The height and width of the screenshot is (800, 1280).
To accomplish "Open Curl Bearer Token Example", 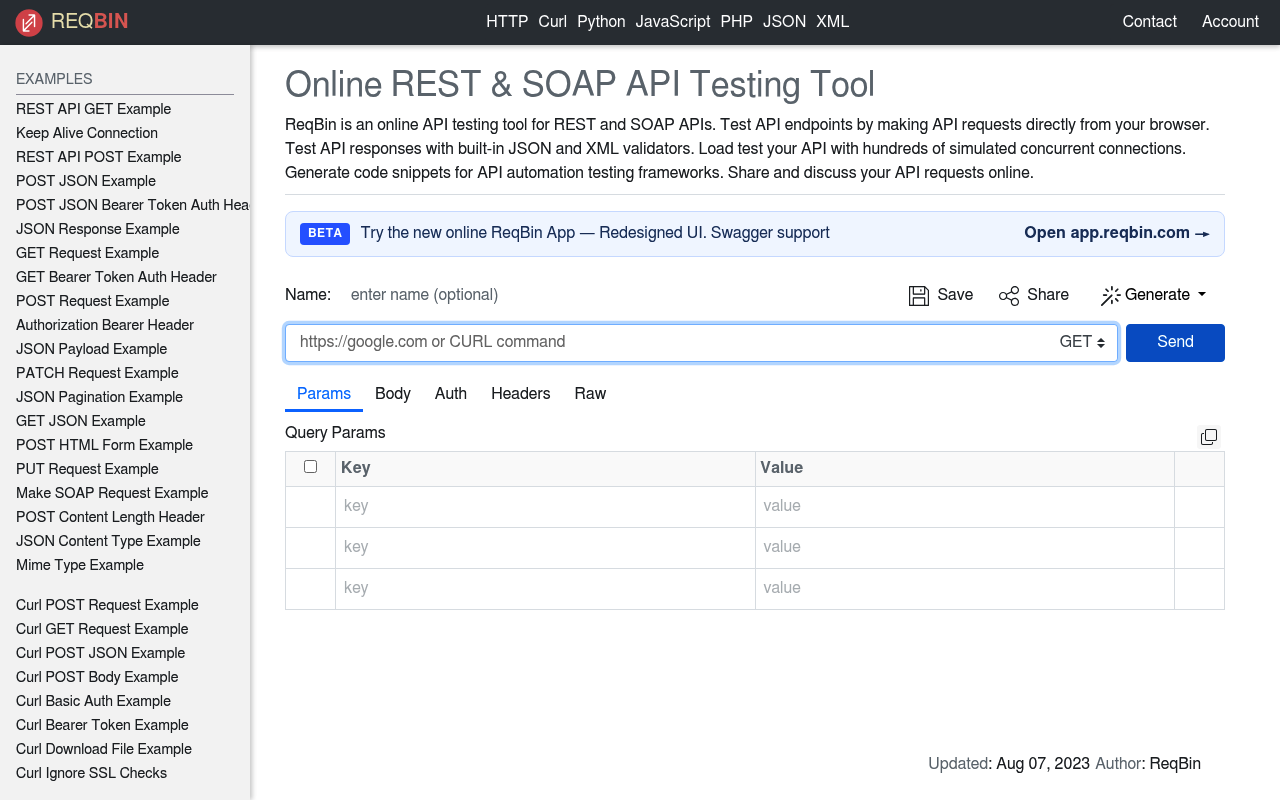I will click(x=102, y=725).
